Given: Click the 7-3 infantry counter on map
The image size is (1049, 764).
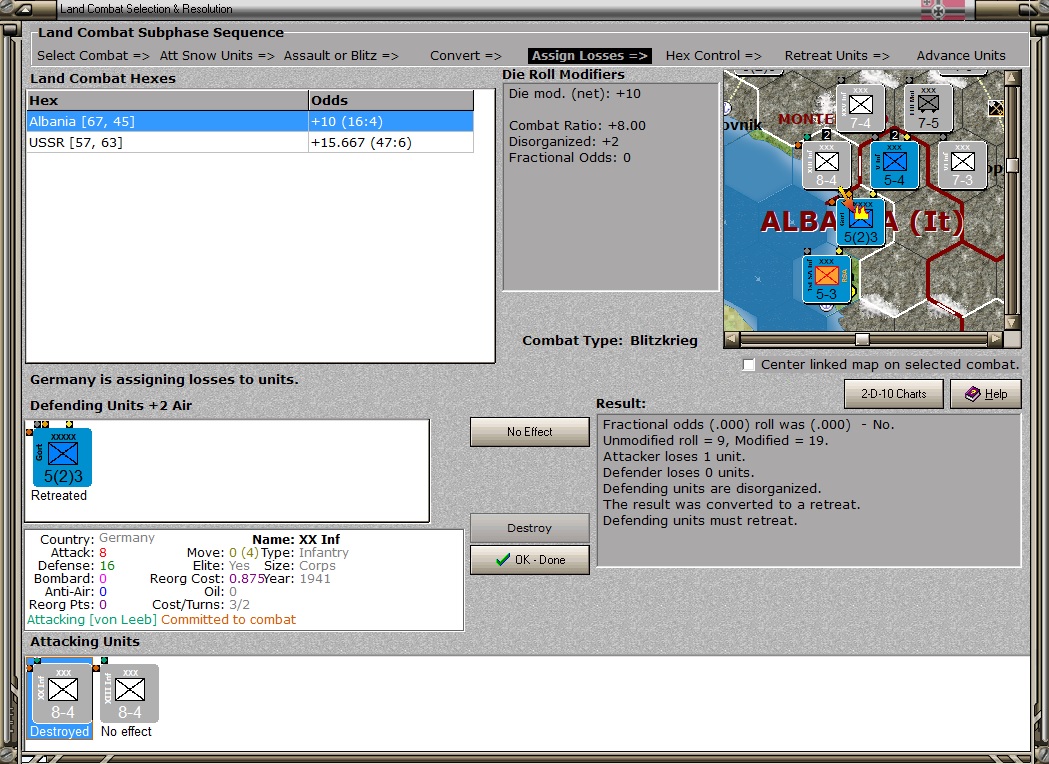Looking at the screenshot, I should coord(962,165).
